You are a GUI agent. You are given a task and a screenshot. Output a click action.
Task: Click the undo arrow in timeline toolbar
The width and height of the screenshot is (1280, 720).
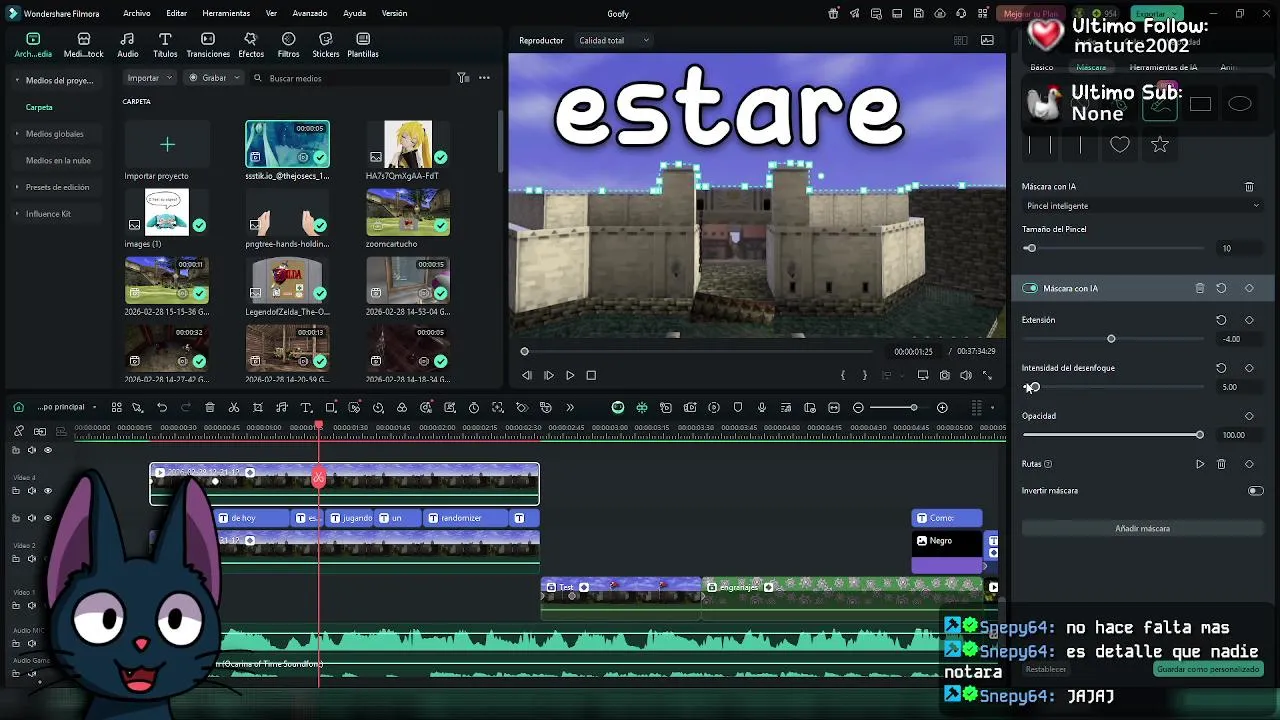[162, 408]
